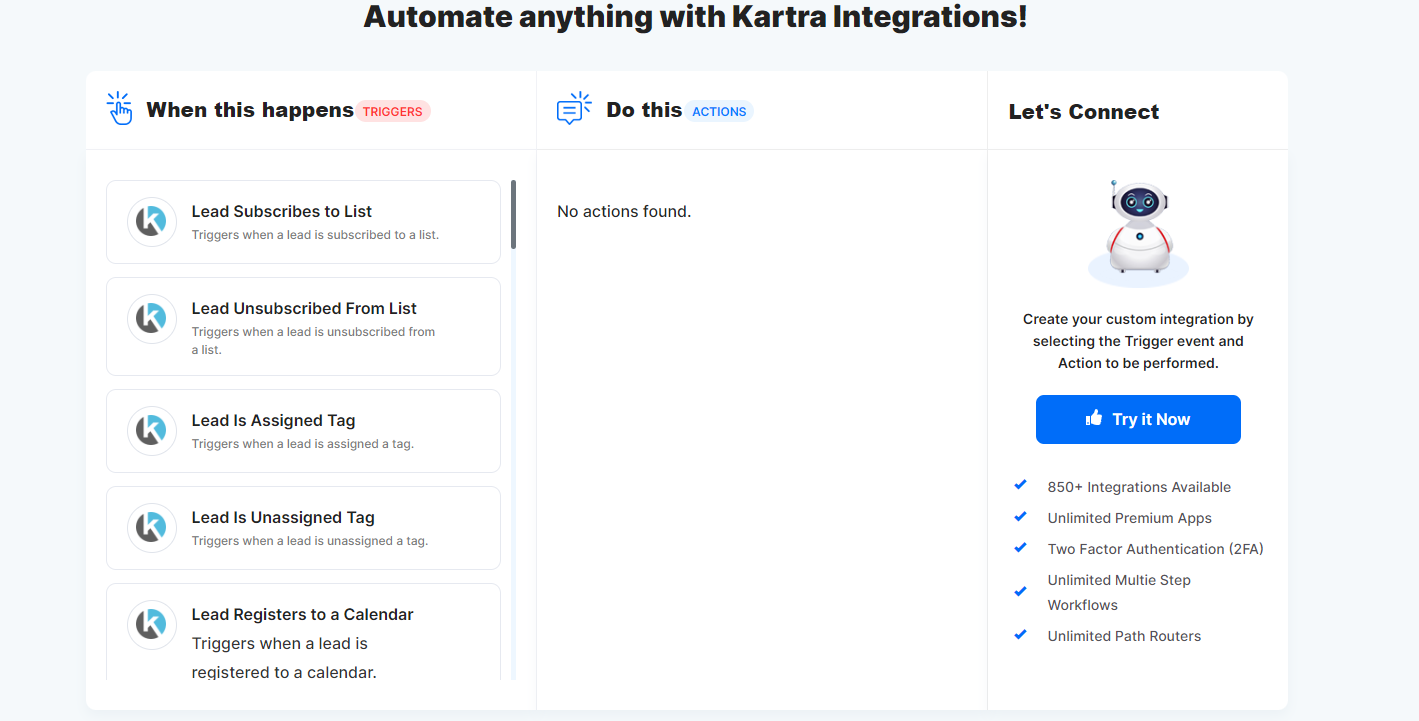The height and width of the screenshot is (721, 1419).
Task: Click the Kartra logo beside Lead Subscribes to List
Action: point(152,222)
